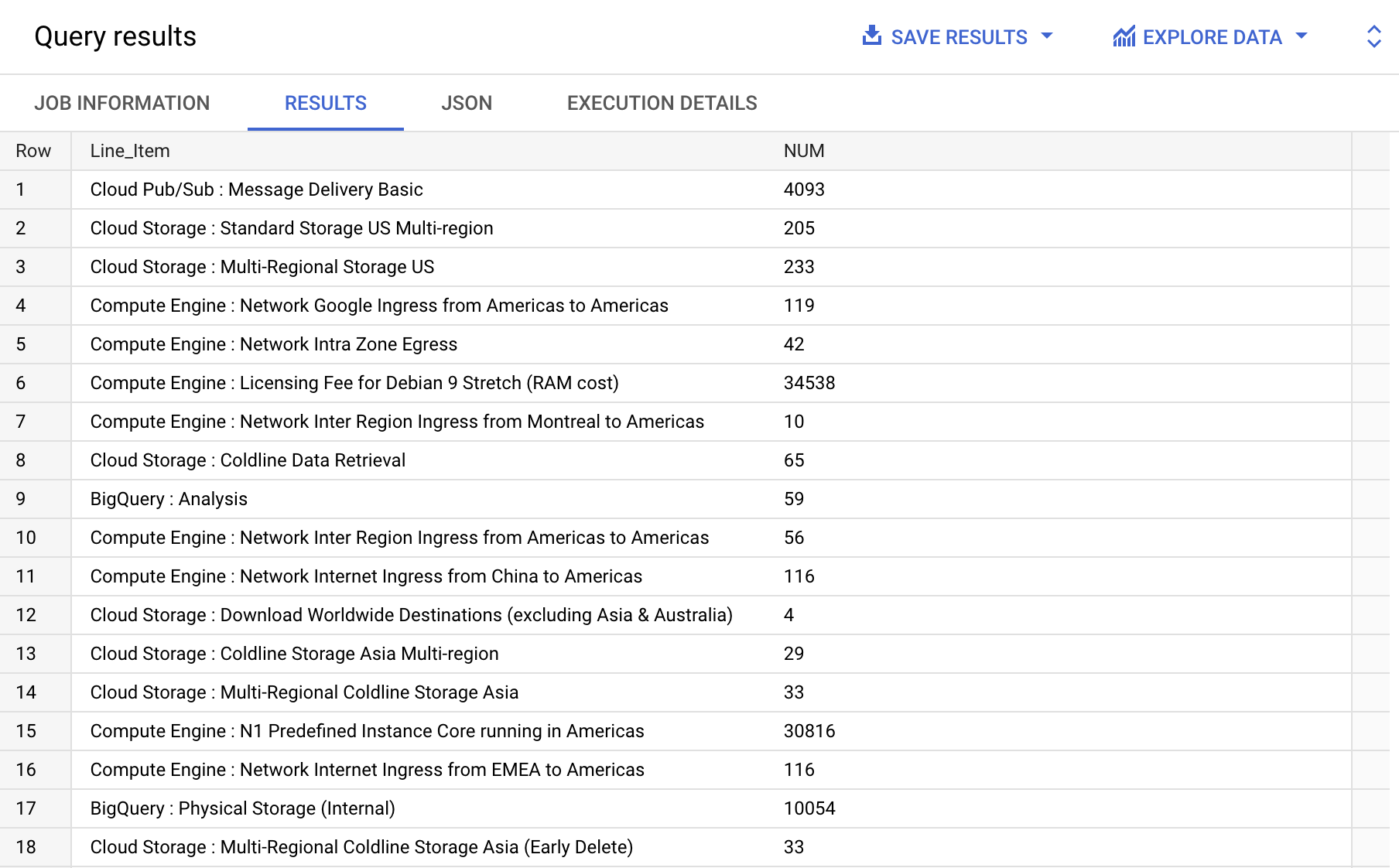Click the NUM value 30816

coord(809,731)
